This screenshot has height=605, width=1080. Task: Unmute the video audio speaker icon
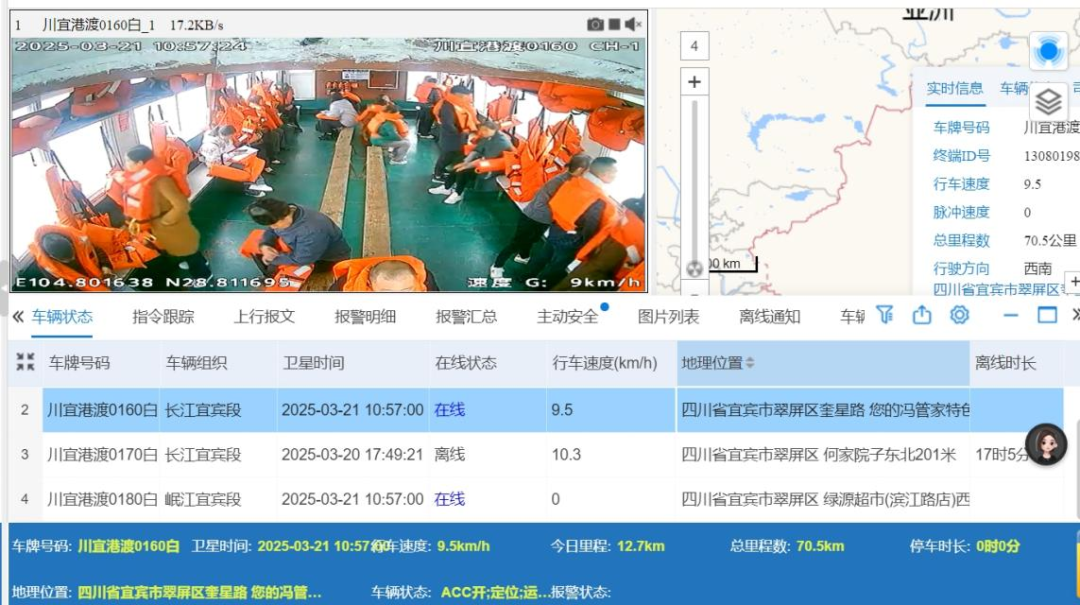(633, 25)
